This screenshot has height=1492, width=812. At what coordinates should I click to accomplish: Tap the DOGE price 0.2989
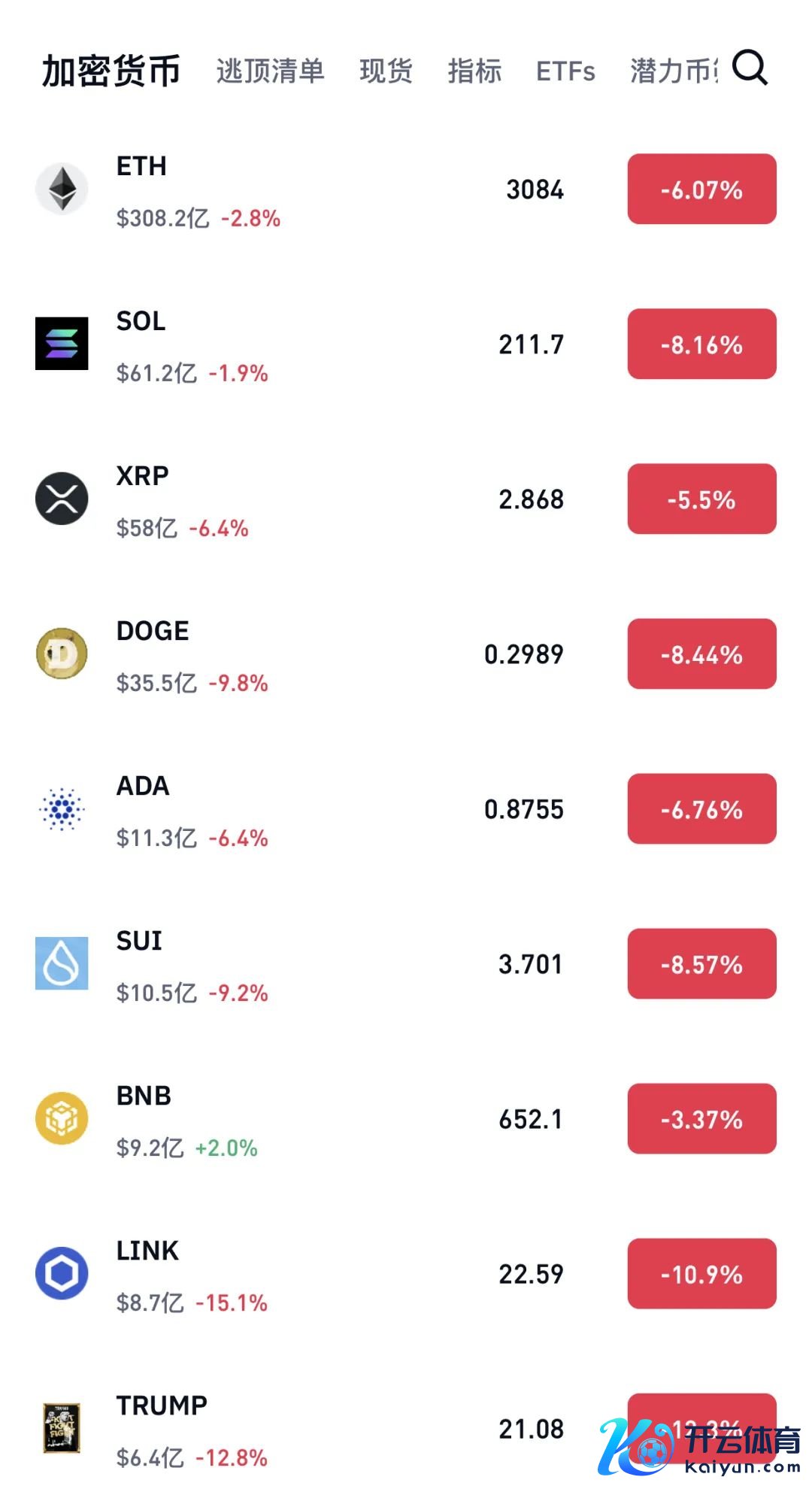click(523, 654)
